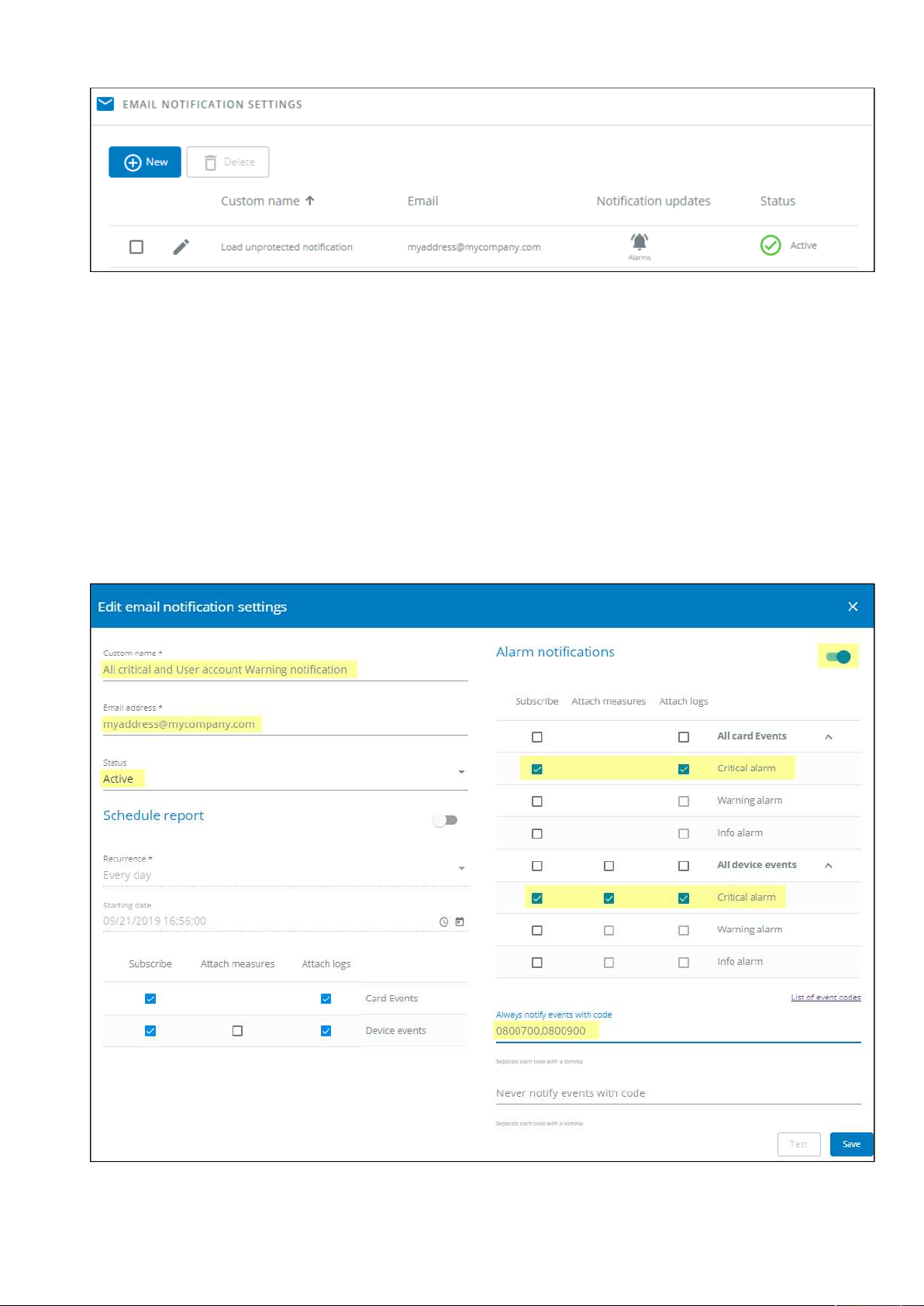
Task: Sort by Custom name column header
Action: coord(260,201)
